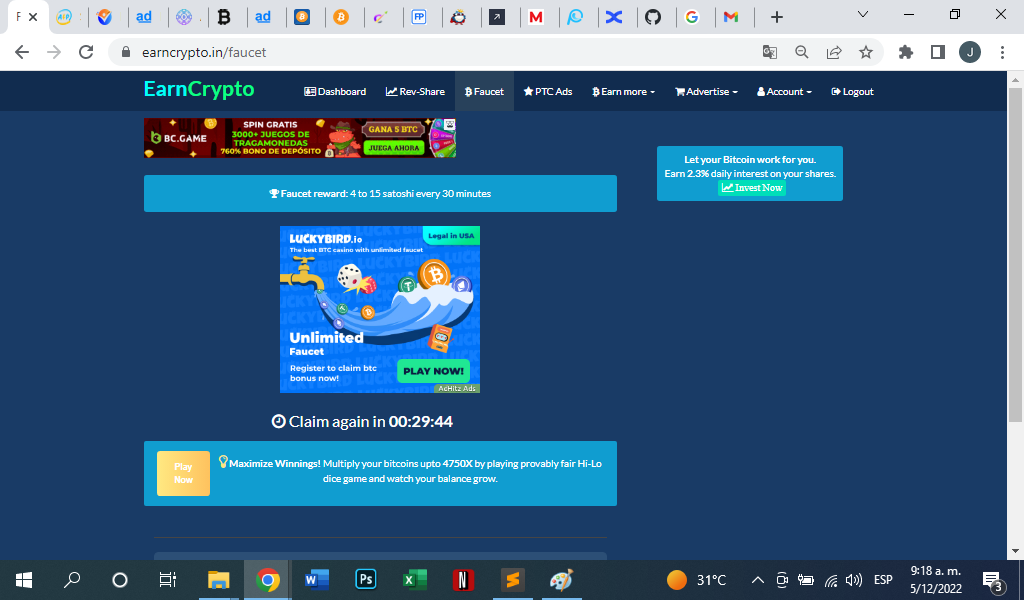This screenshot has height=600, width=1024.
Task: Log out of EarnCrypto
Action: [852, 91]
